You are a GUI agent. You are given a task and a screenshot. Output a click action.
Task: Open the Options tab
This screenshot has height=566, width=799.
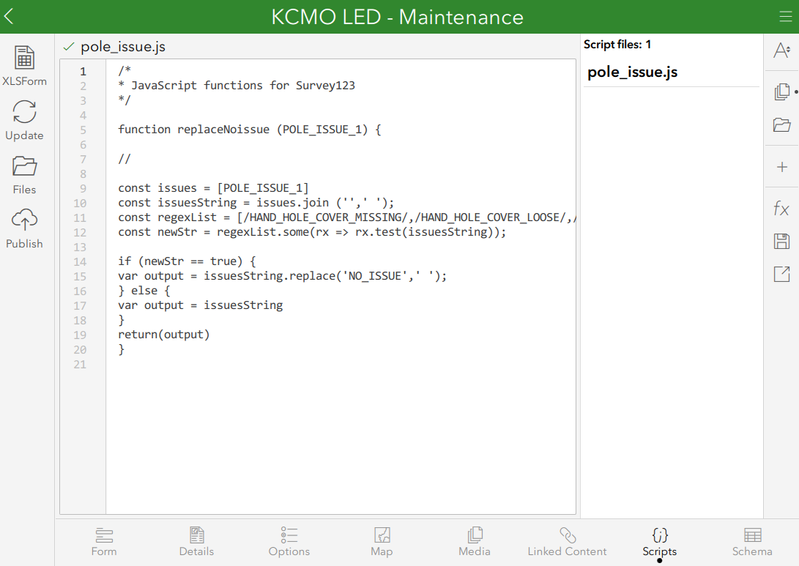click(289, 542)
